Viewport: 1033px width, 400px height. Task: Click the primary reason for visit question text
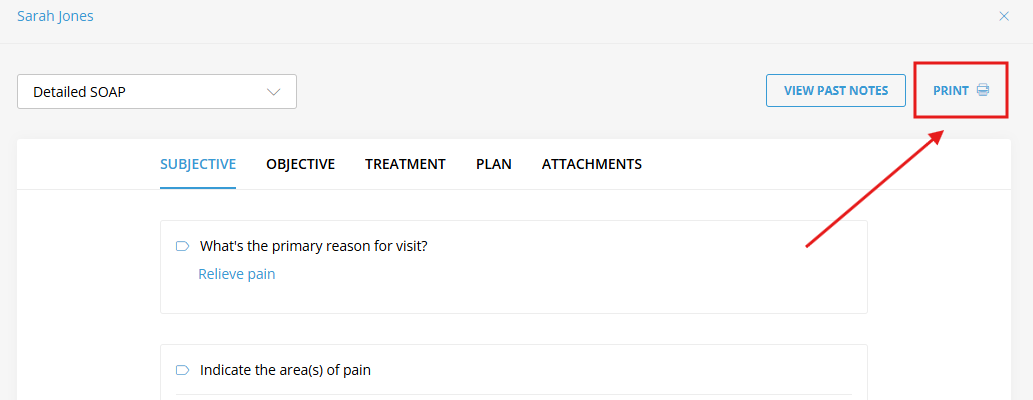tap(314, 246)
